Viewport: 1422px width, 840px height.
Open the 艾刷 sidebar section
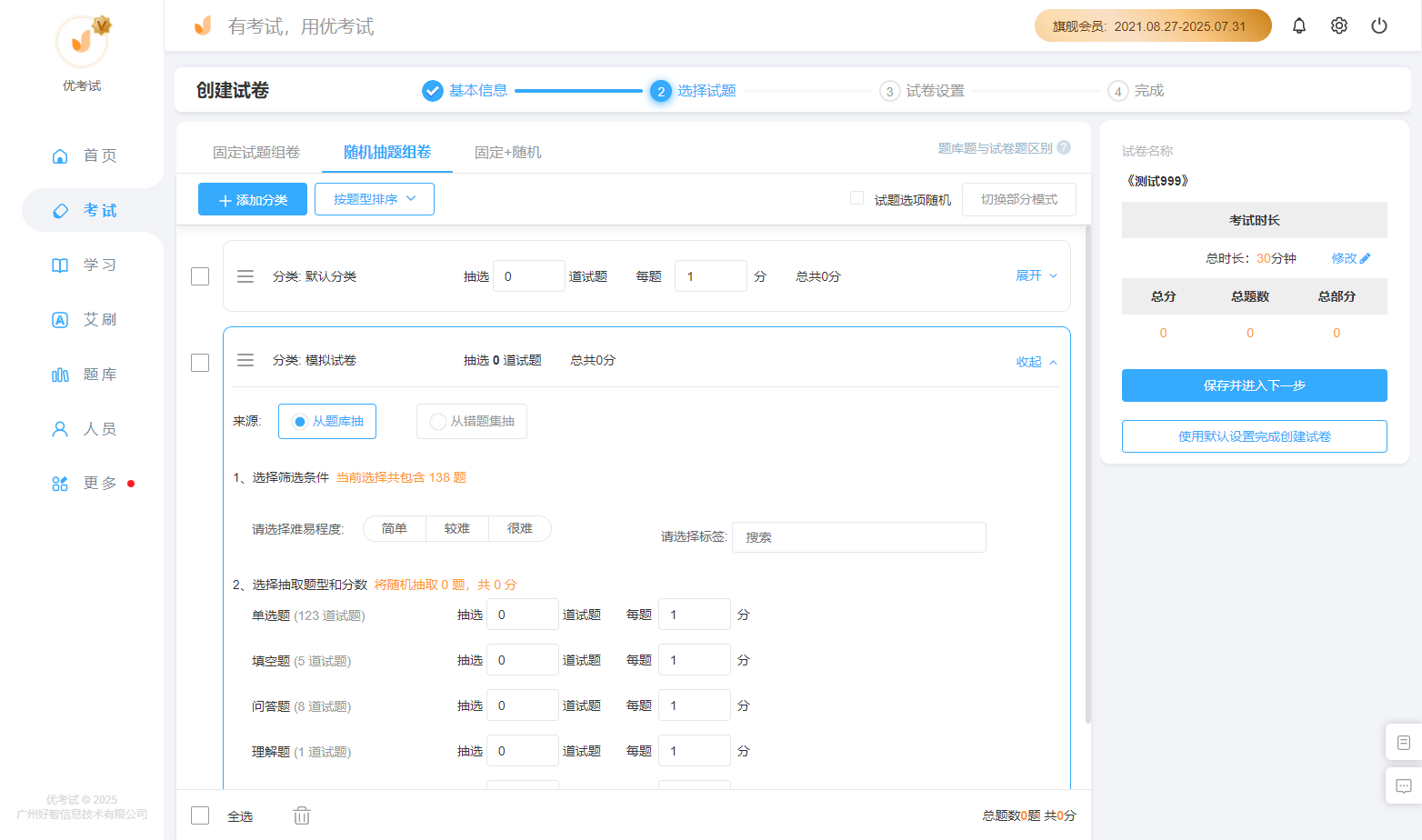pyautogui.click(x=84, y=319)
